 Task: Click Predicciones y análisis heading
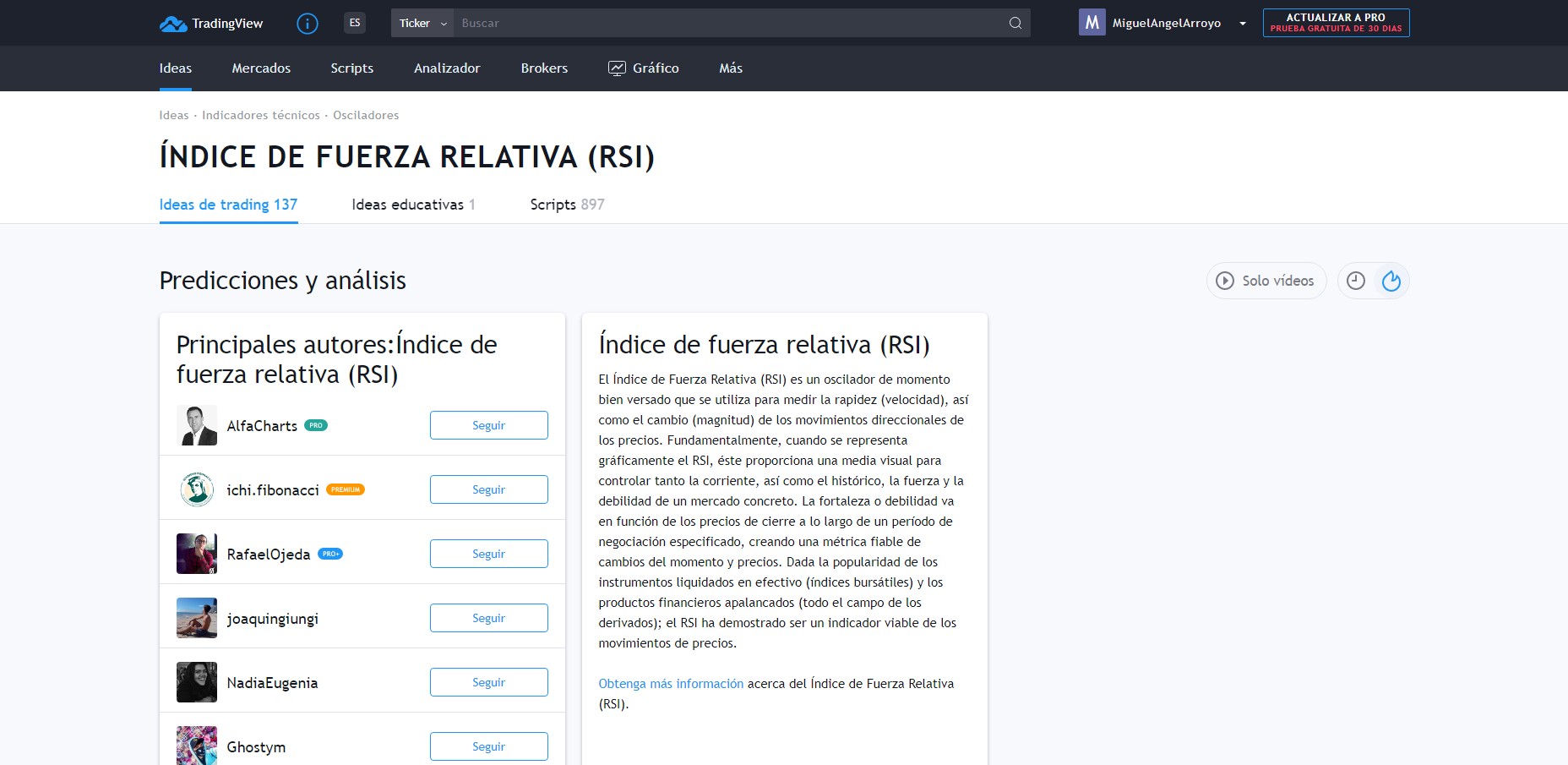[x=283, y=281]
